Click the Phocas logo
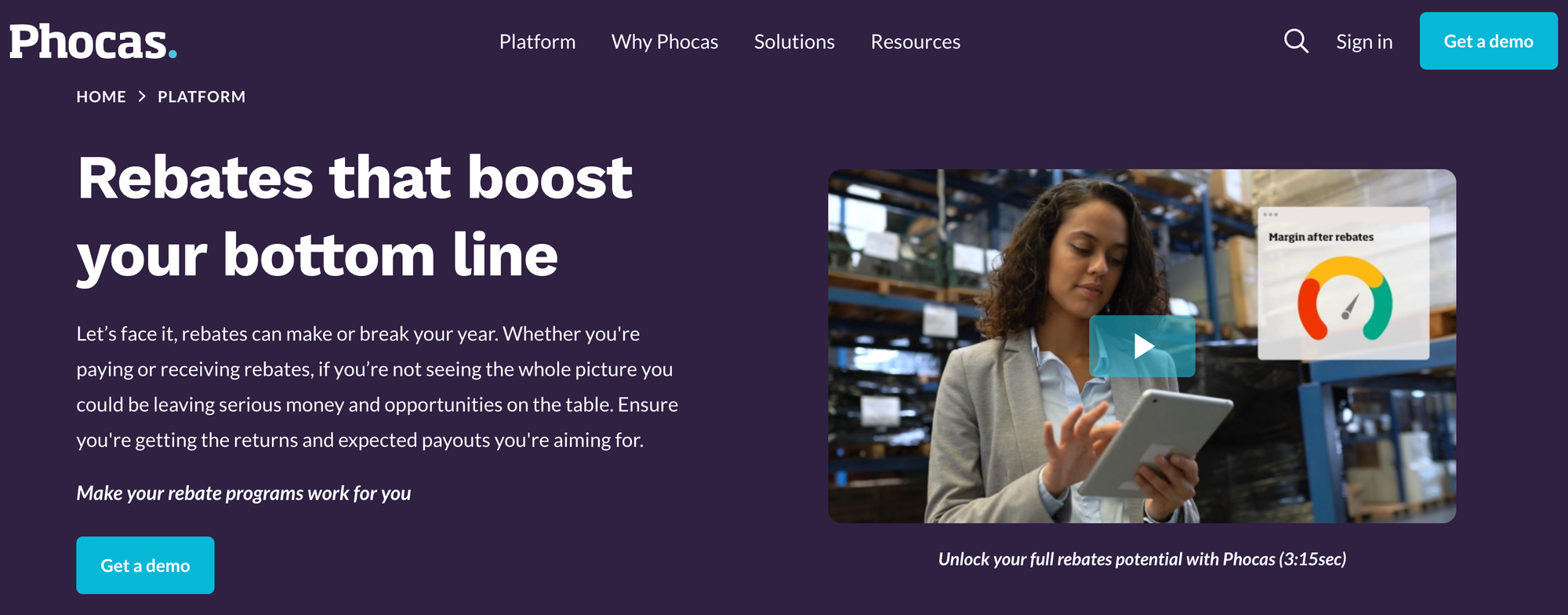The height and width of the screenshot is (615, 1568). [x=93, y=42]
